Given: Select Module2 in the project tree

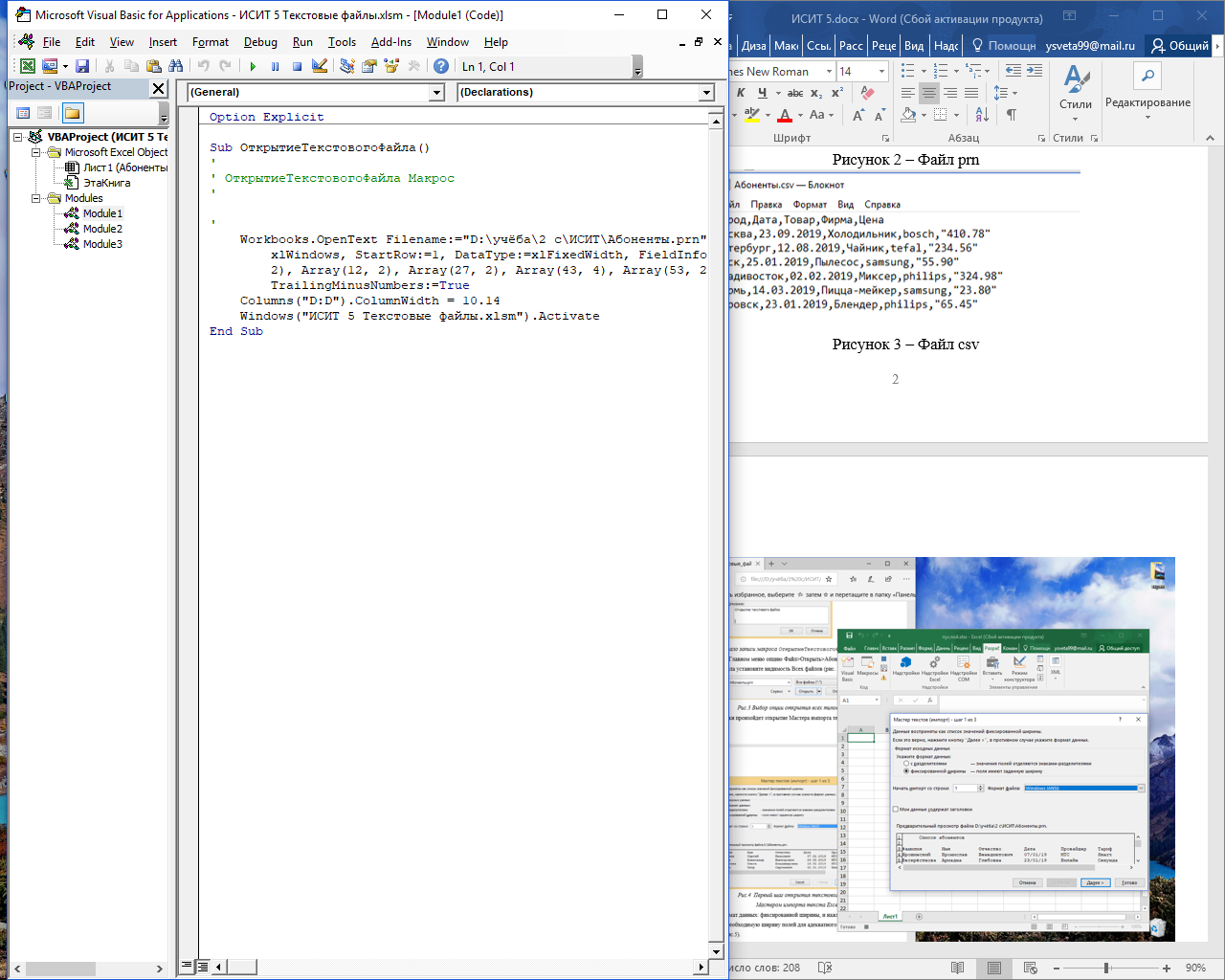Looking at the screenshot, I should click(x=102, y=229).
